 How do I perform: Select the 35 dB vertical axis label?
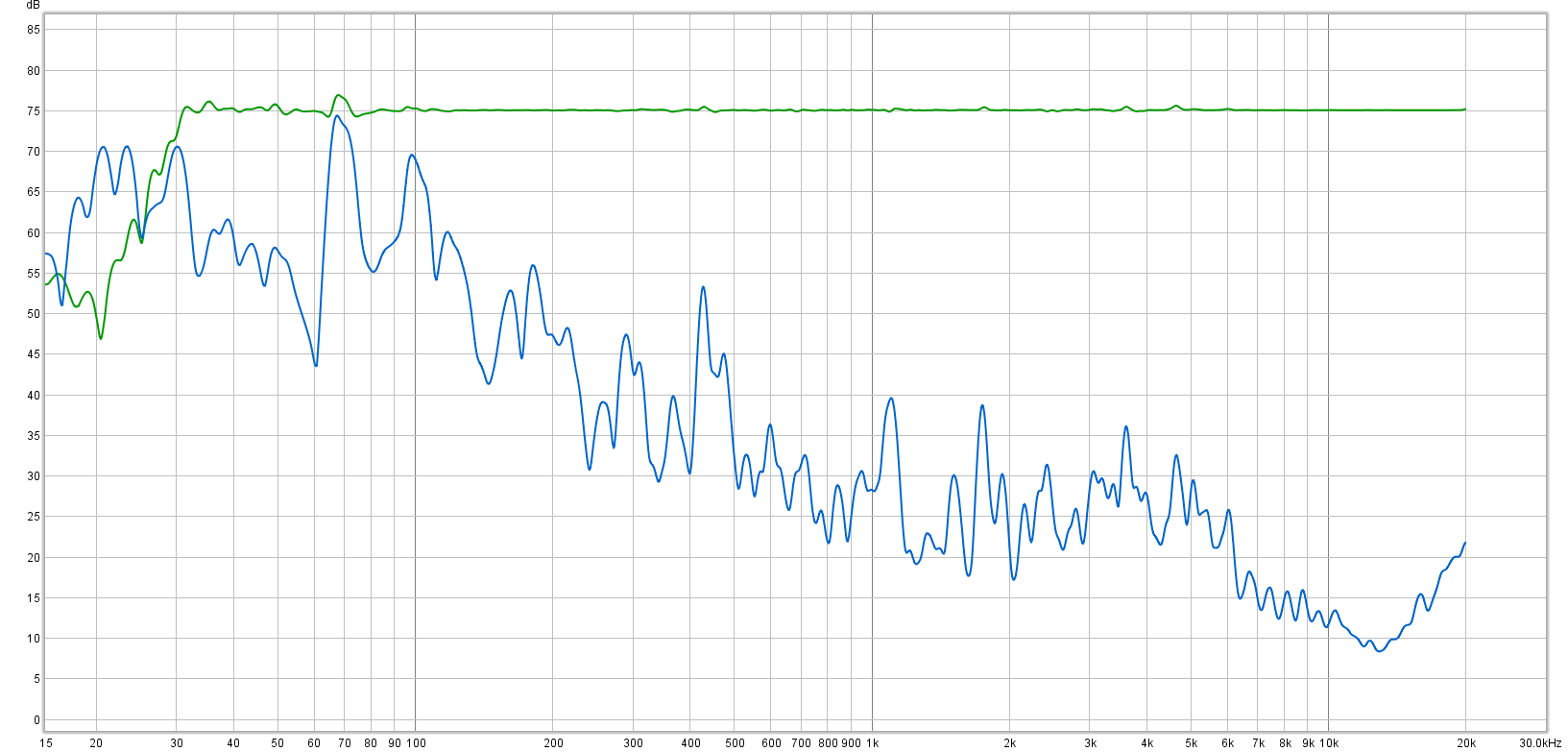35,436
